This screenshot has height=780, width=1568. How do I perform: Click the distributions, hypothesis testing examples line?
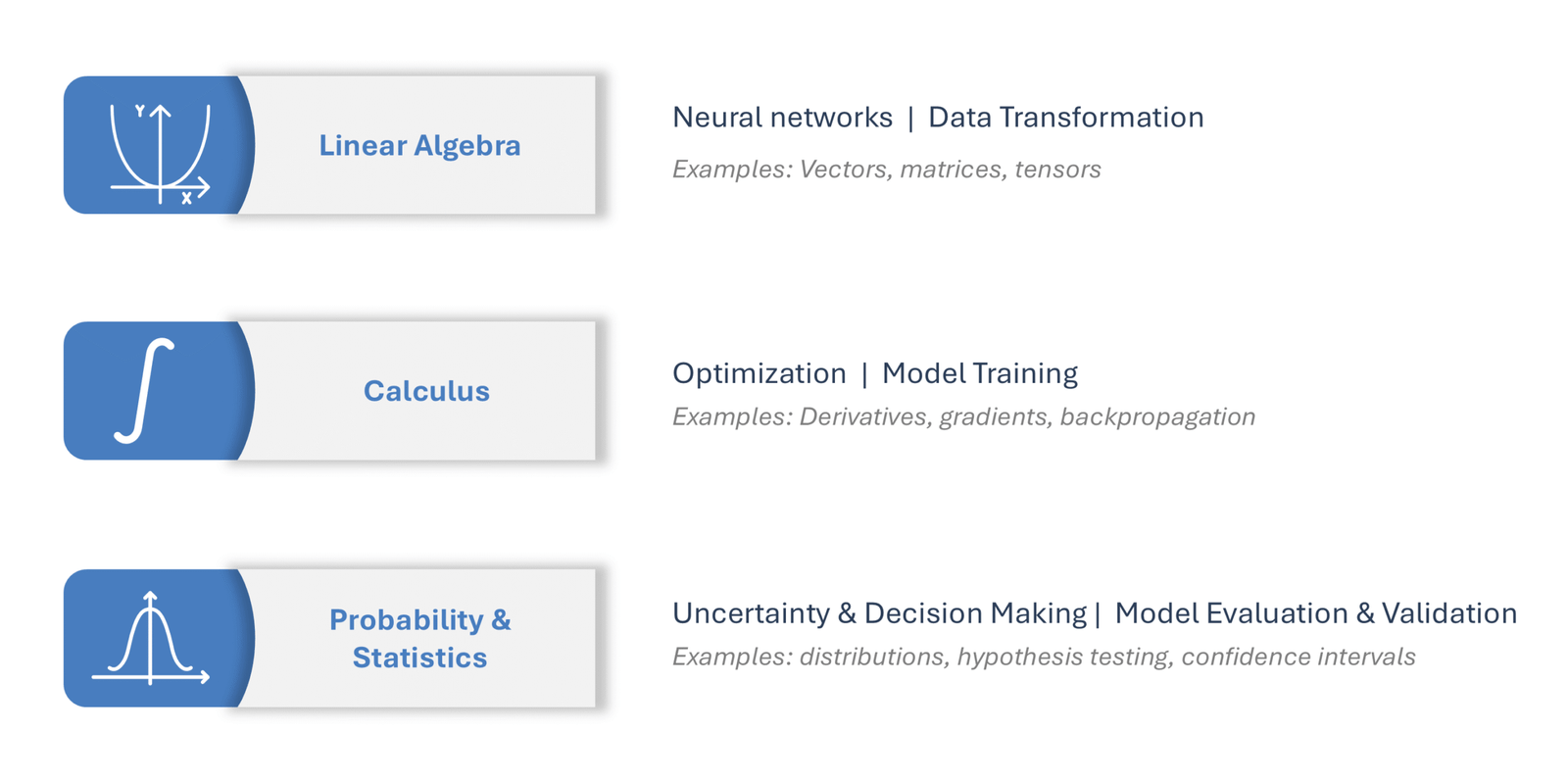1044,657
